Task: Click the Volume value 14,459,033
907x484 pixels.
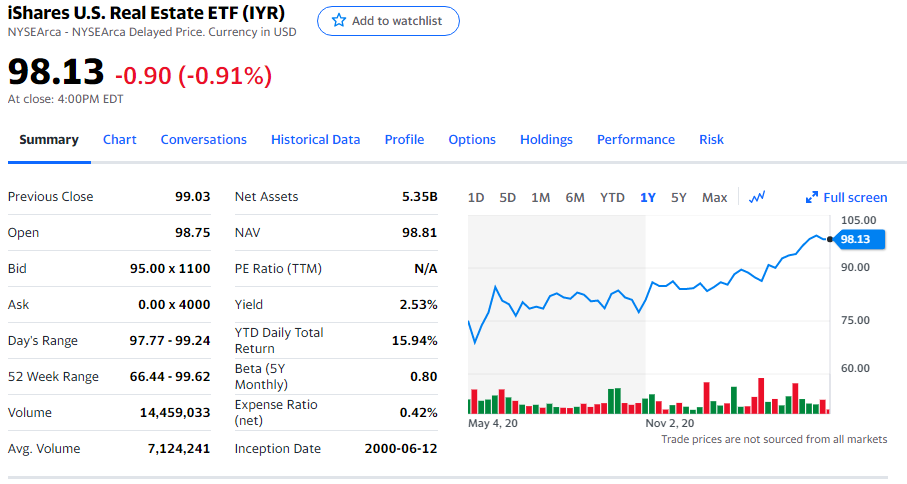Action: [175, 412]
